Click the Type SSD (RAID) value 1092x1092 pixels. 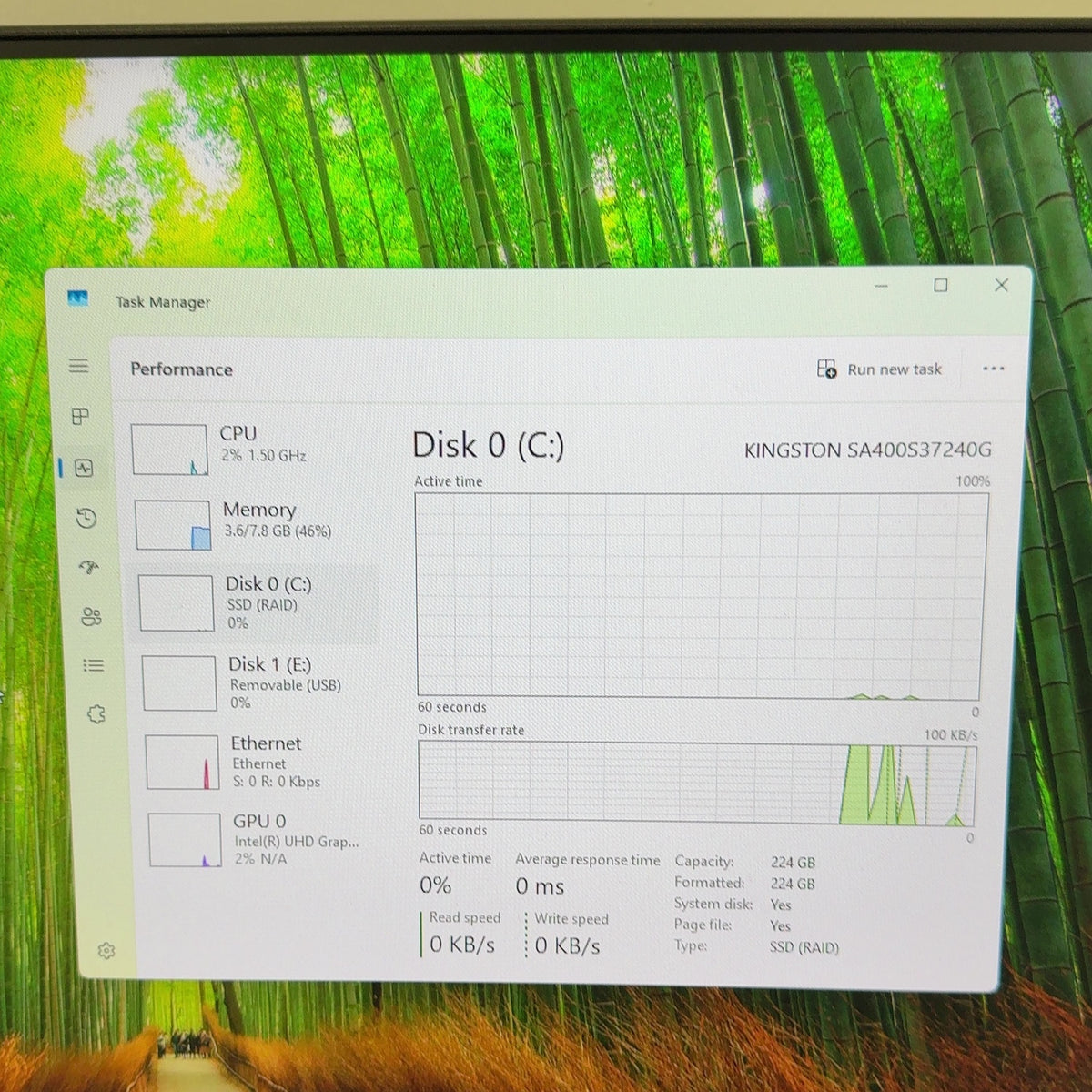point(804,947)
